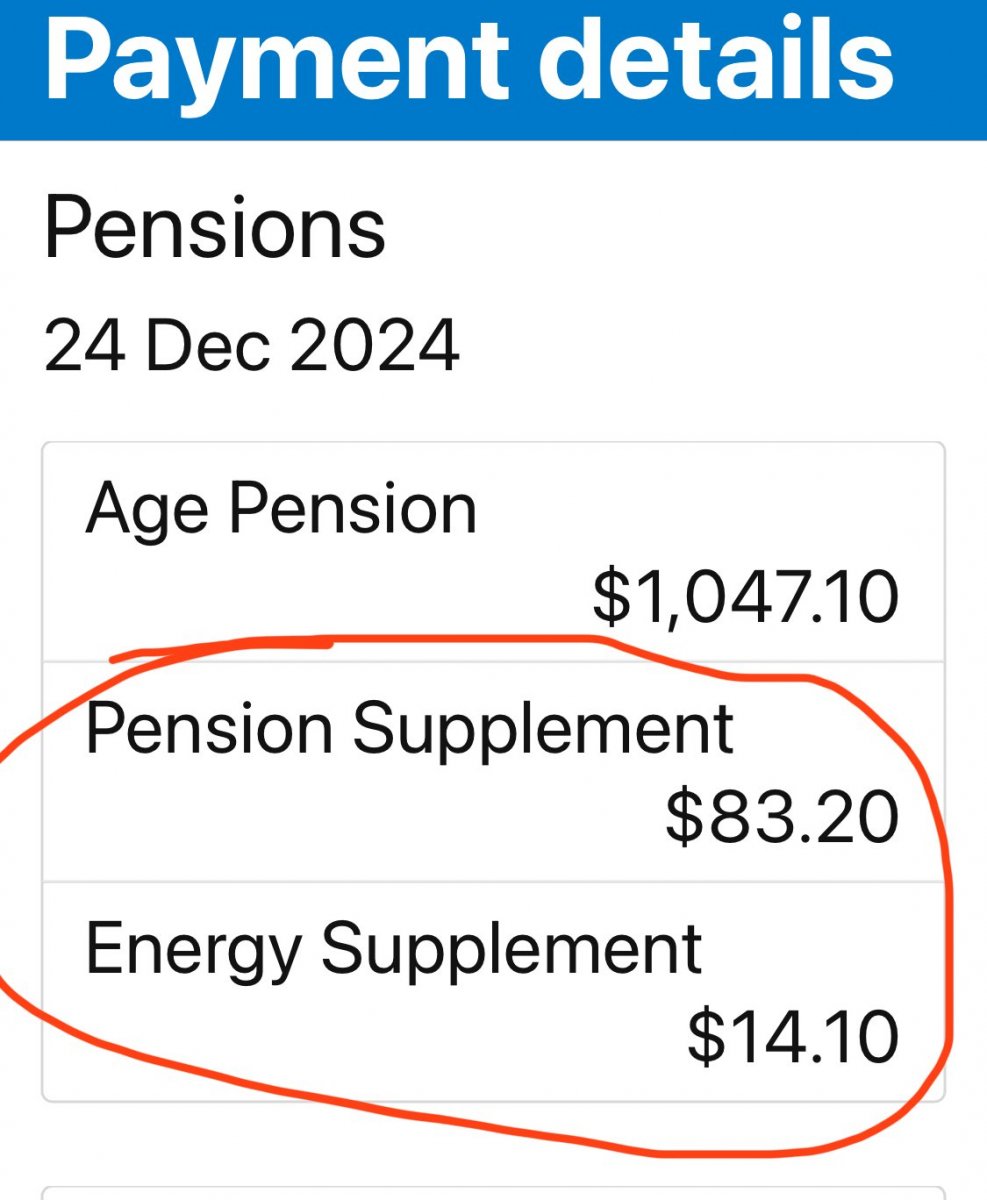
Task: Open the partially visible card at the bottom
Action: (493, 1192)
